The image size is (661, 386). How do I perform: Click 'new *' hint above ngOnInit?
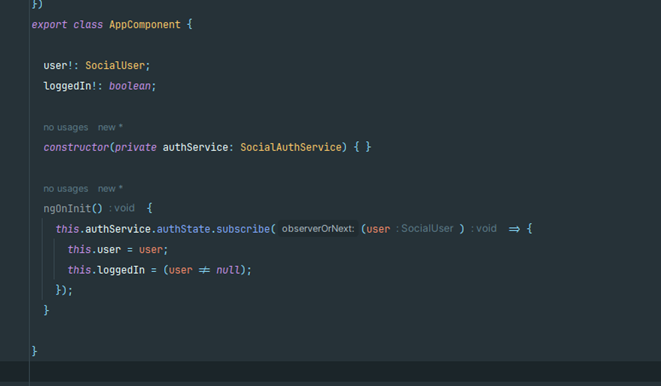pyautogui.click(x=110, y=189)
